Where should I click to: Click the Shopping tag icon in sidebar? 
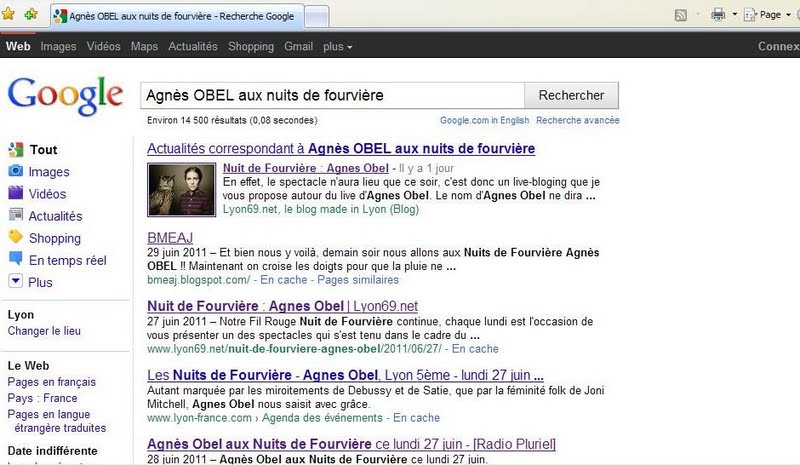(16, 237)
